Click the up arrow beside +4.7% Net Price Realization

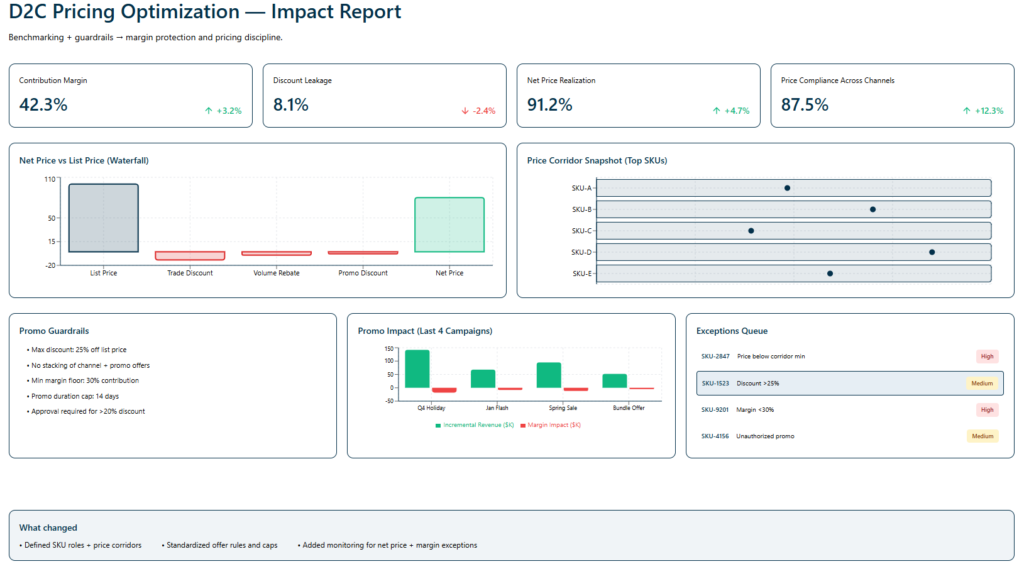pyautogui.click(x=716, y=111)
